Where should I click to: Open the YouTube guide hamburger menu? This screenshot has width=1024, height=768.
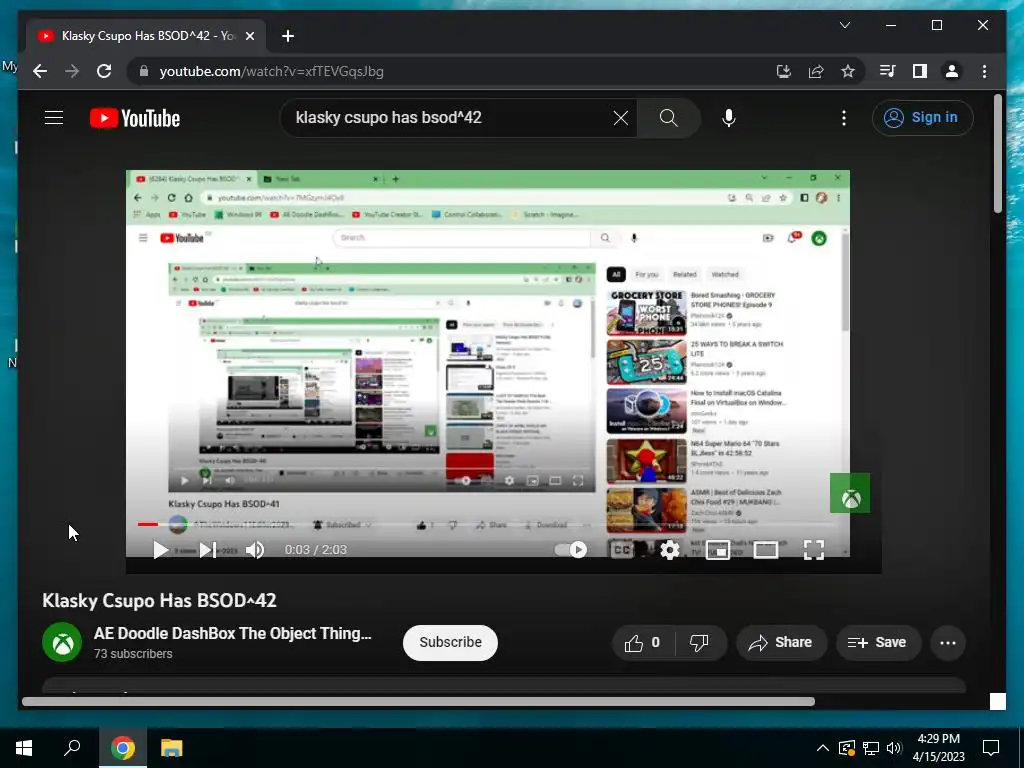point(54,118)
